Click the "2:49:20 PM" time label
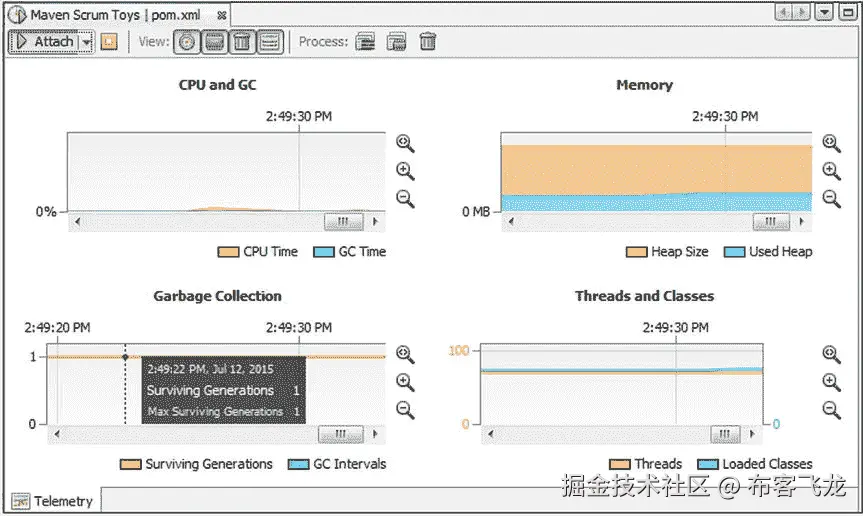The width and height of the screenshot is (863, 516). coord(57,328)
